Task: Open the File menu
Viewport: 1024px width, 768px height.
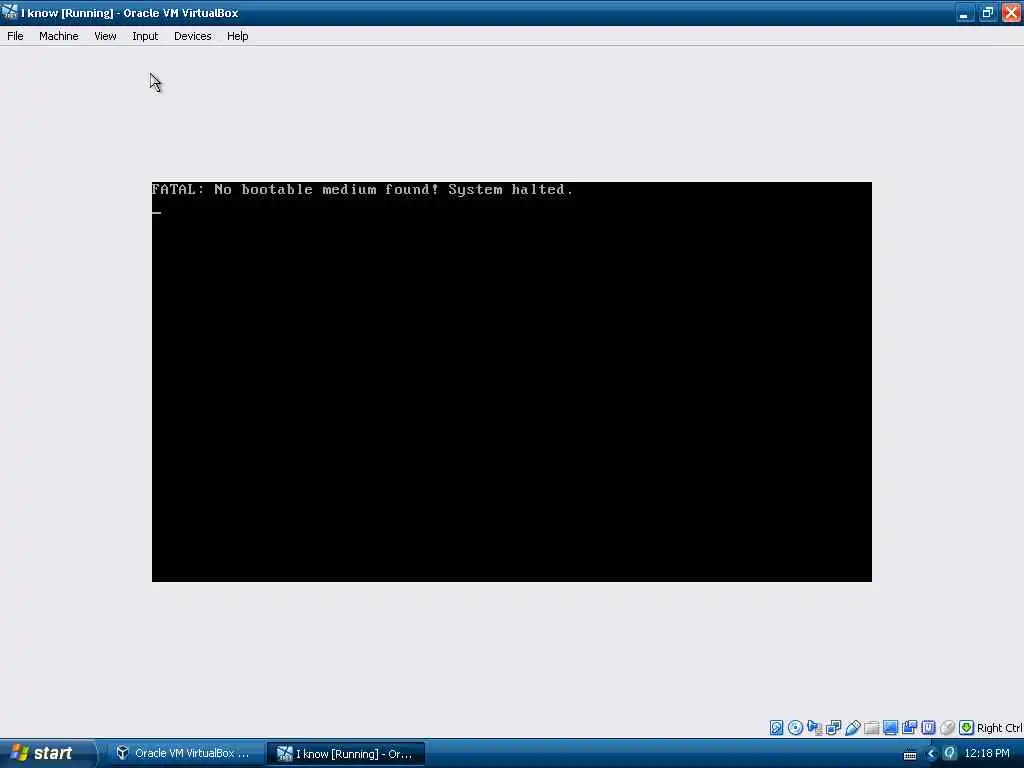Action: [x=15, y=36]
